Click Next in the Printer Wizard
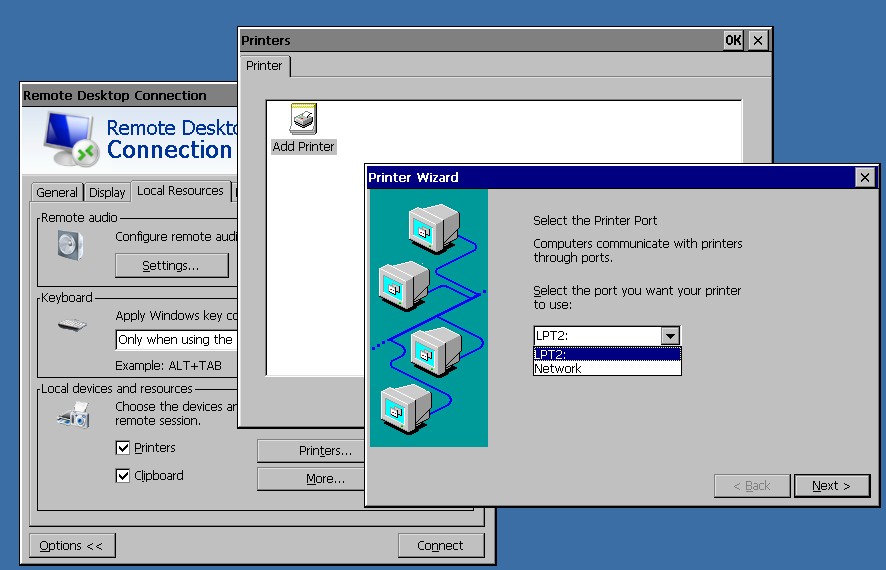This screenshot has height=570, width=886. tap(831, 486)
